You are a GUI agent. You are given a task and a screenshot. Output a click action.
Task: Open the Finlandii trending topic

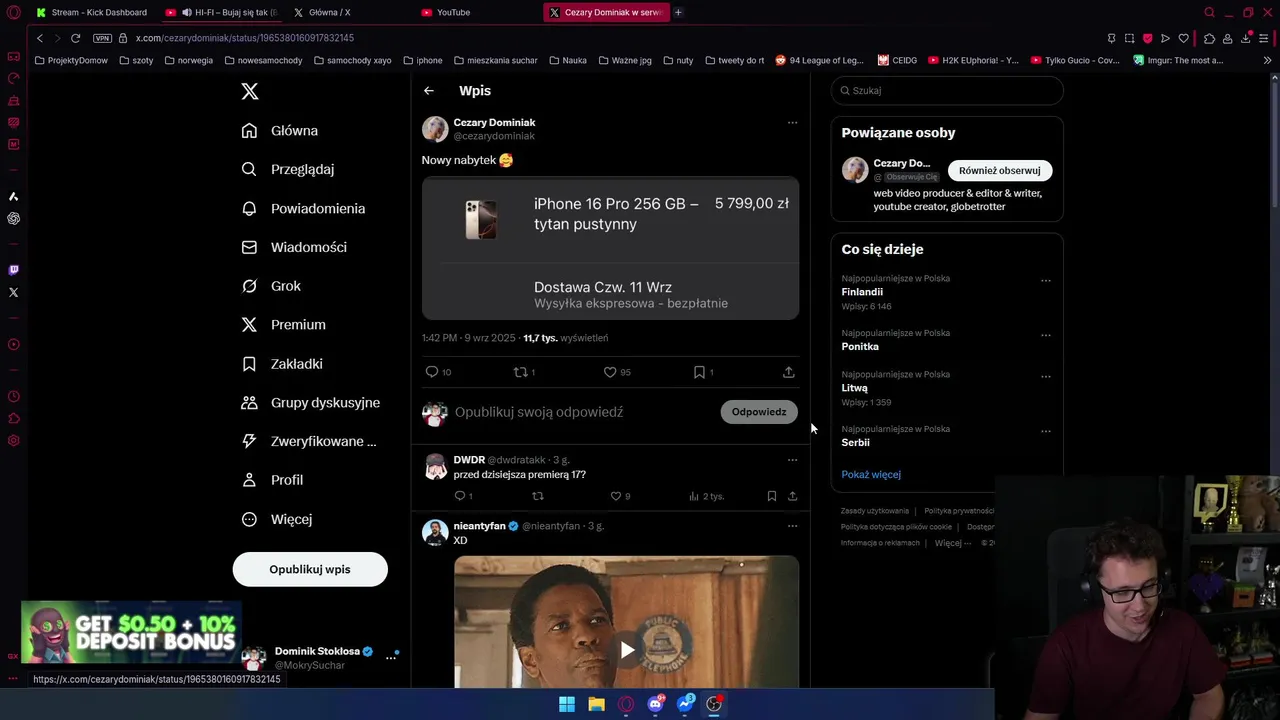tap(862, 292)
